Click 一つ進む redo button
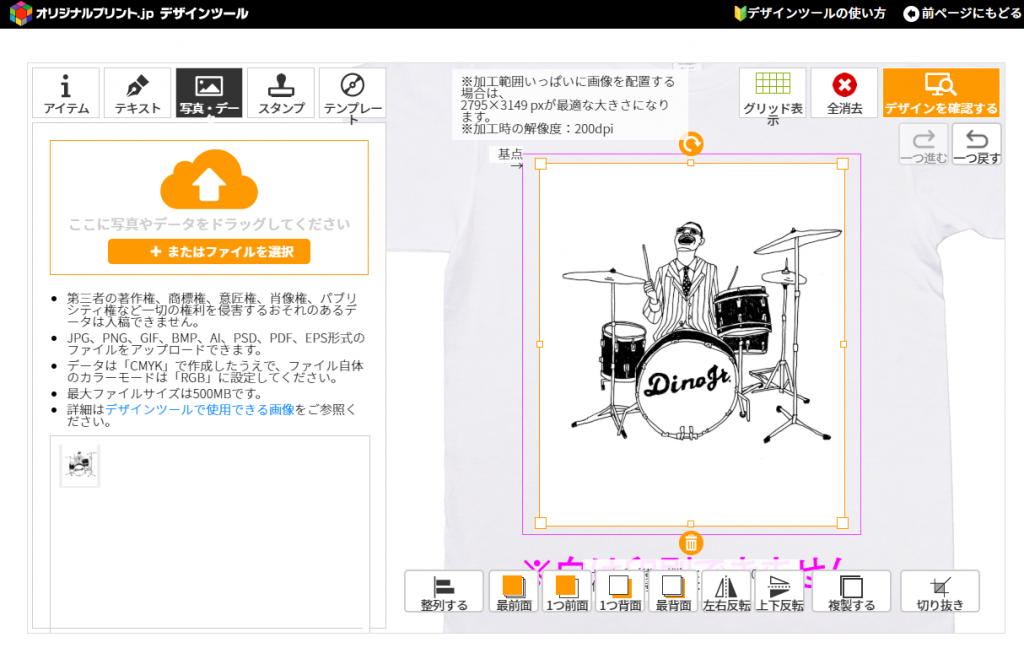Image resolution: width=1024 pixels, height=648 pixels. pyautogui.click(x=923, y=144)
